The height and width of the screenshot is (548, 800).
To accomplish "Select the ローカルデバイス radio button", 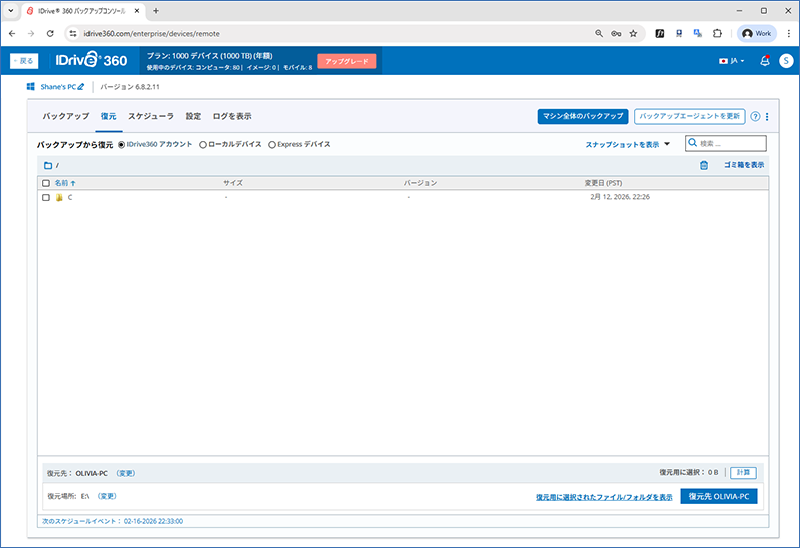I will pyautogui.click(x=203, y=144).
